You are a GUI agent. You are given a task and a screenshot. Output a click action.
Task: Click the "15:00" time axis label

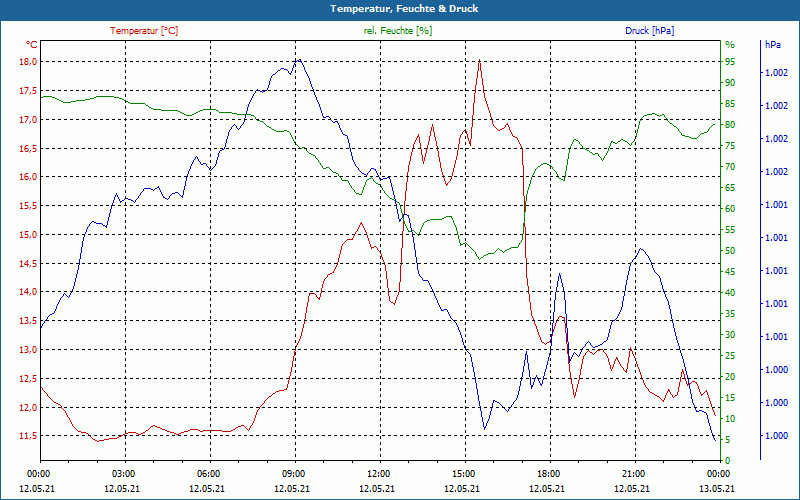[463, 473]
